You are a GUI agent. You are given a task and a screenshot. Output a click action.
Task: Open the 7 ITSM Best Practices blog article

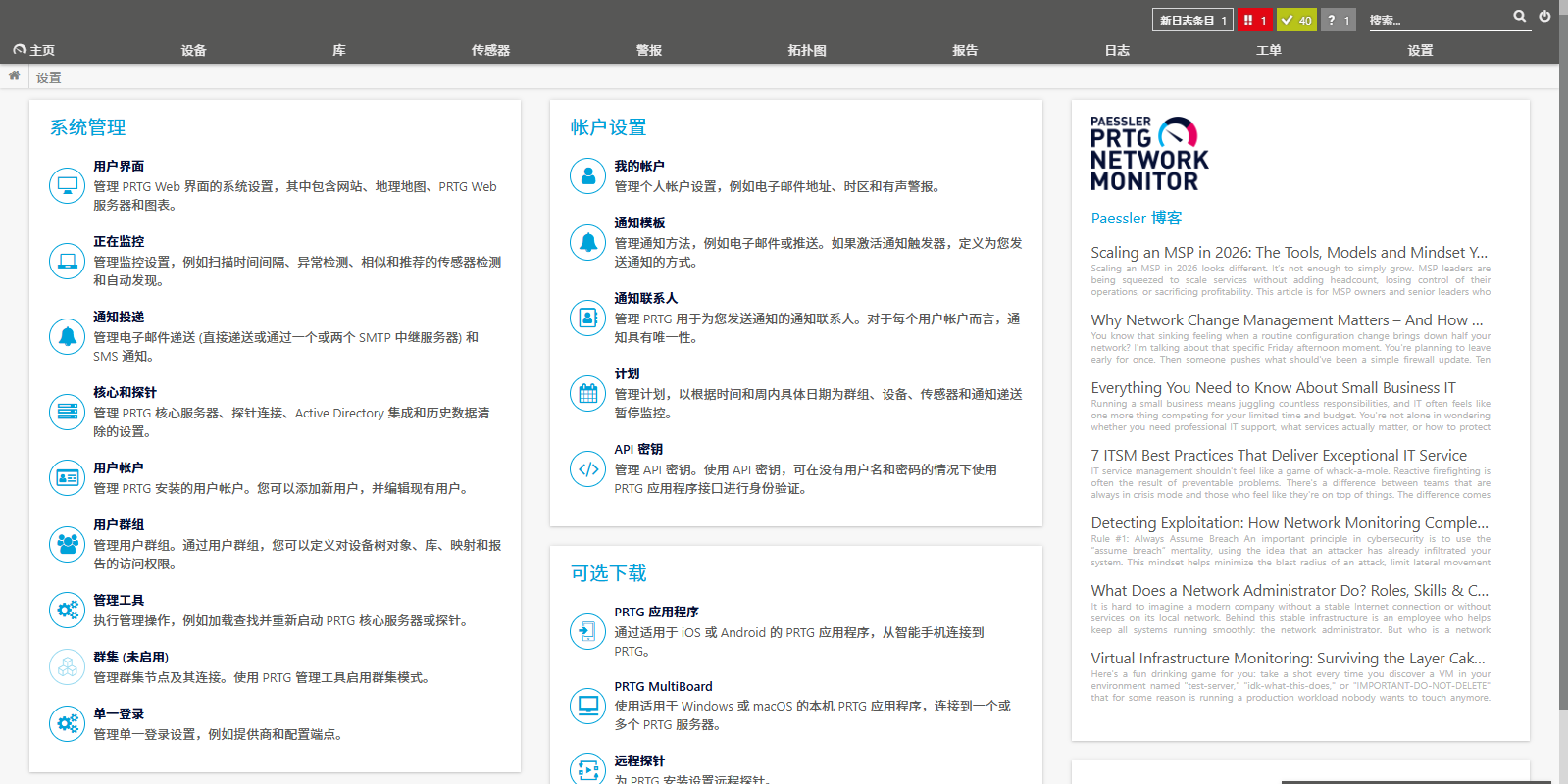point(1278,456)
